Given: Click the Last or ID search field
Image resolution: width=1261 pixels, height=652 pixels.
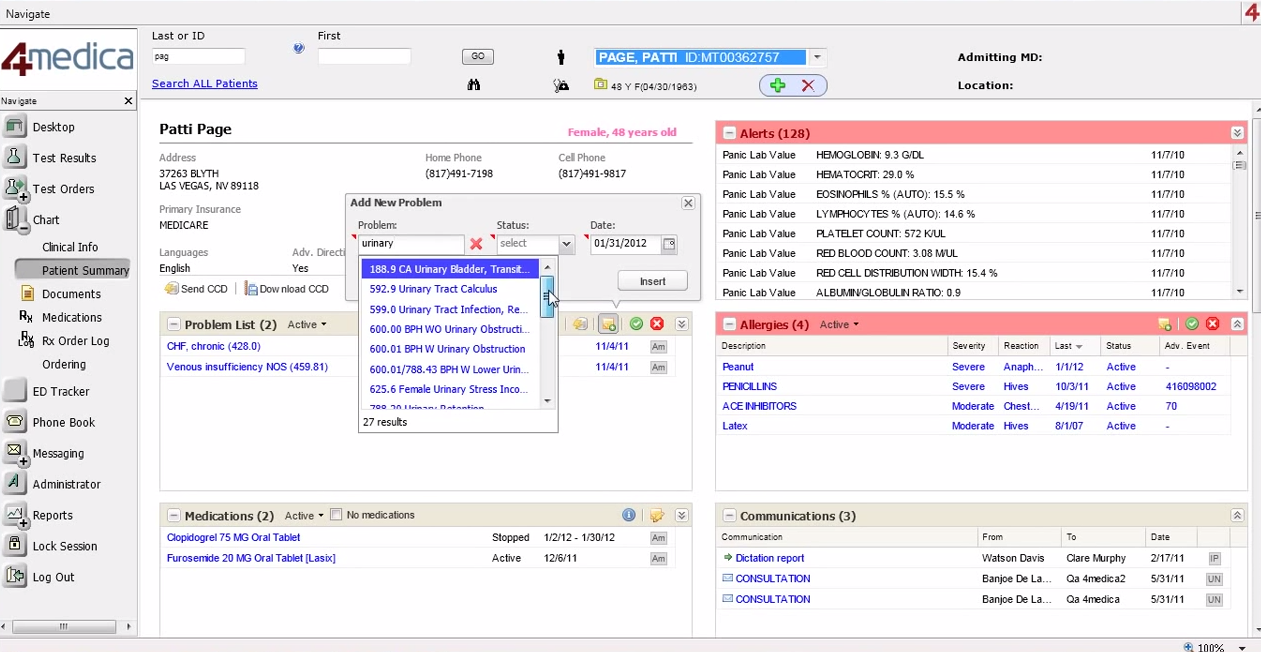Looking at the screenshot, I should (x=198, y=57).
